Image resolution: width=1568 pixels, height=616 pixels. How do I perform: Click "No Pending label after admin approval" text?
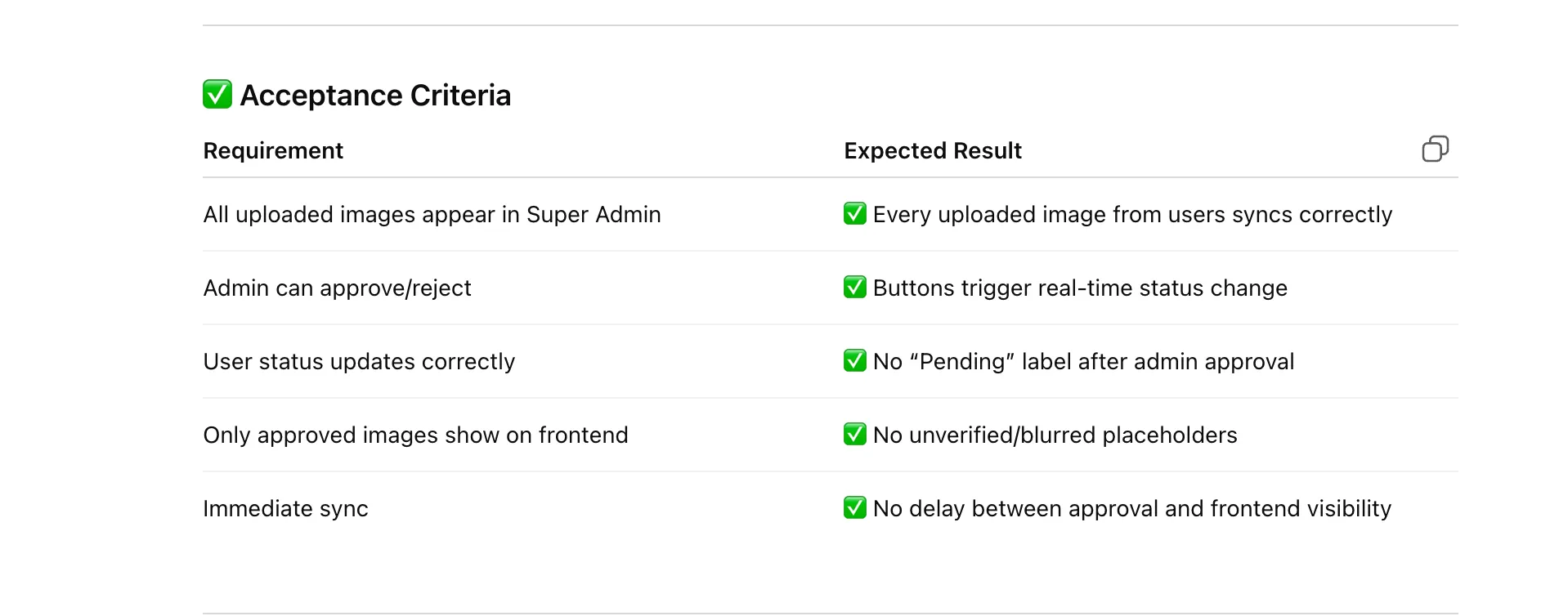coord(1083,362)
